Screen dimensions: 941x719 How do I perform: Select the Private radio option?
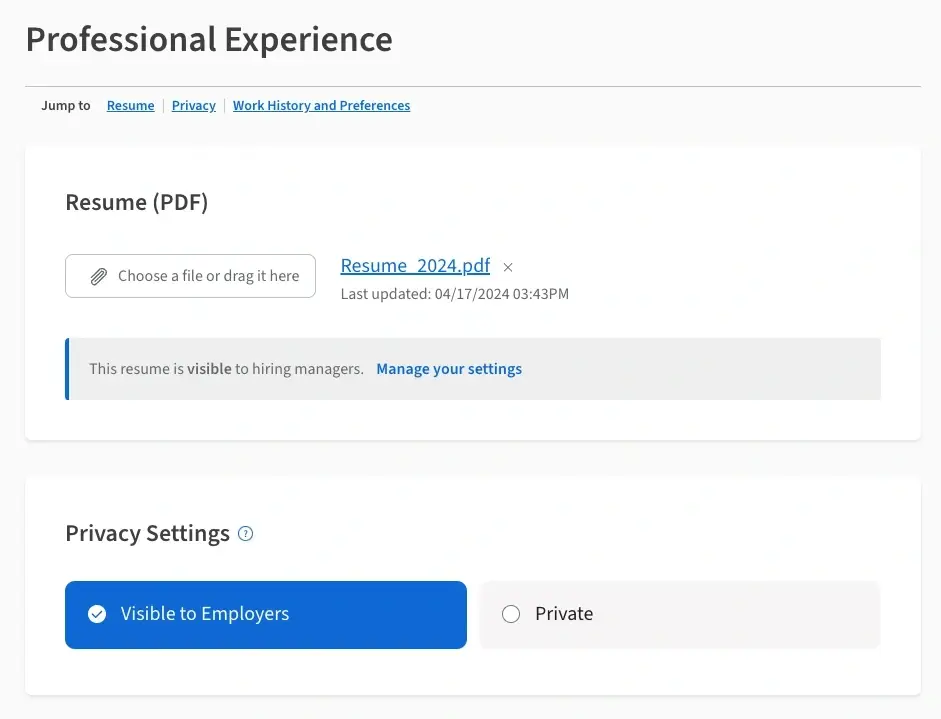[680, 615]
